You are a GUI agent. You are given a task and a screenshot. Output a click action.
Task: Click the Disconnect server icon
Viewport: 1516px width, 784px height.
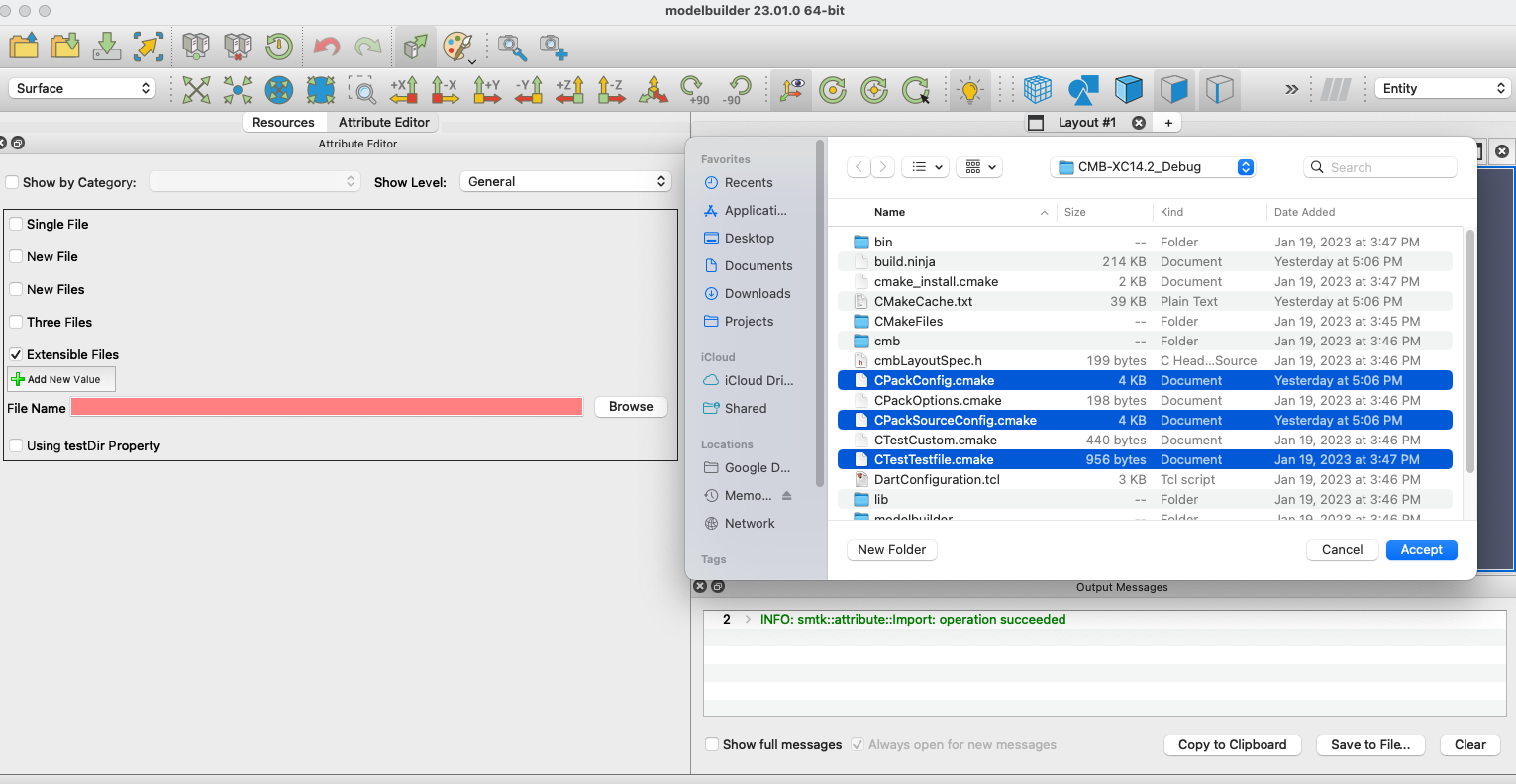pos(238,46)
